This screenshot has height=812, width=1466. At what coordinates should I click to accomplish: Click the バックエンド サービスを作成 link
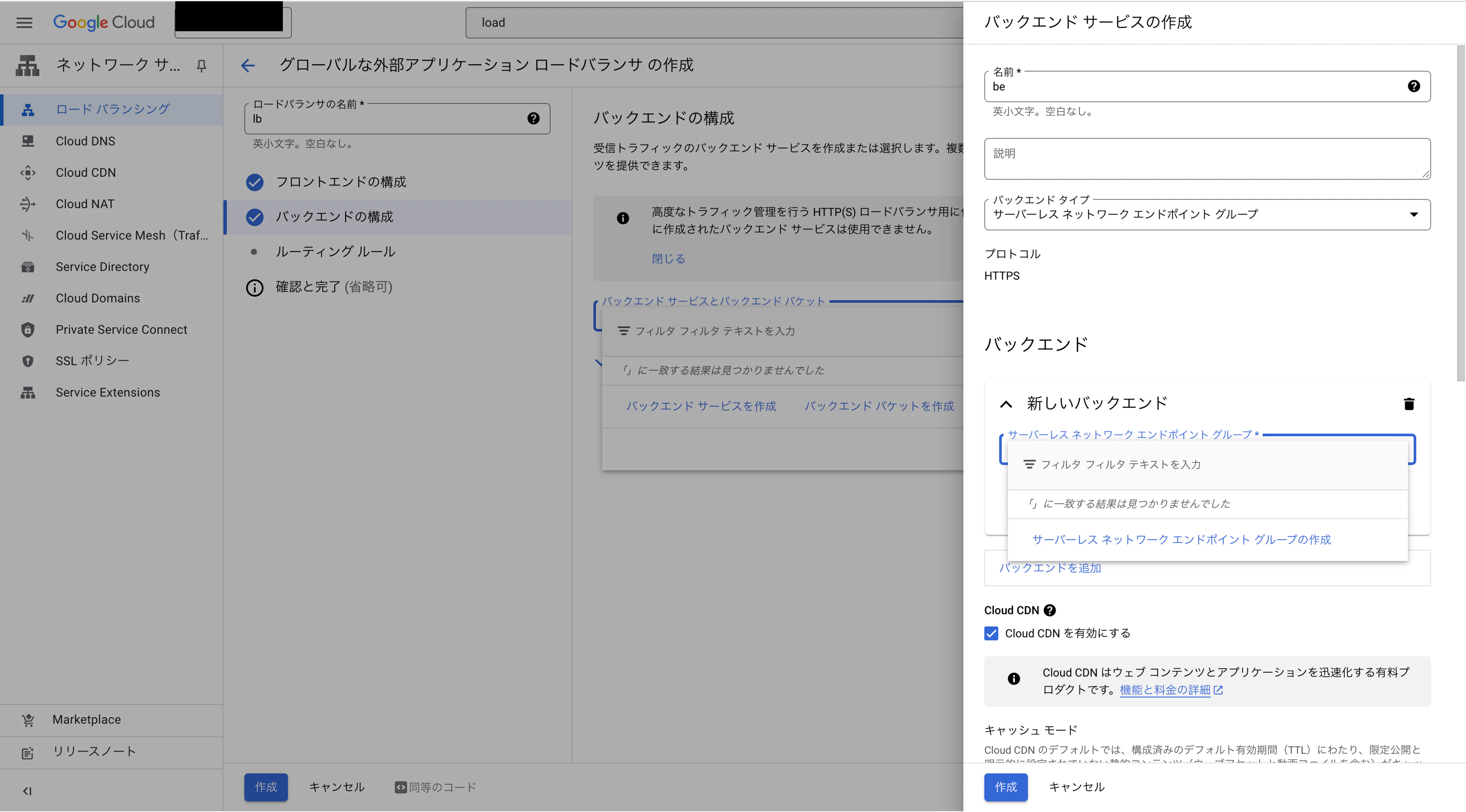tap(701, 406)
